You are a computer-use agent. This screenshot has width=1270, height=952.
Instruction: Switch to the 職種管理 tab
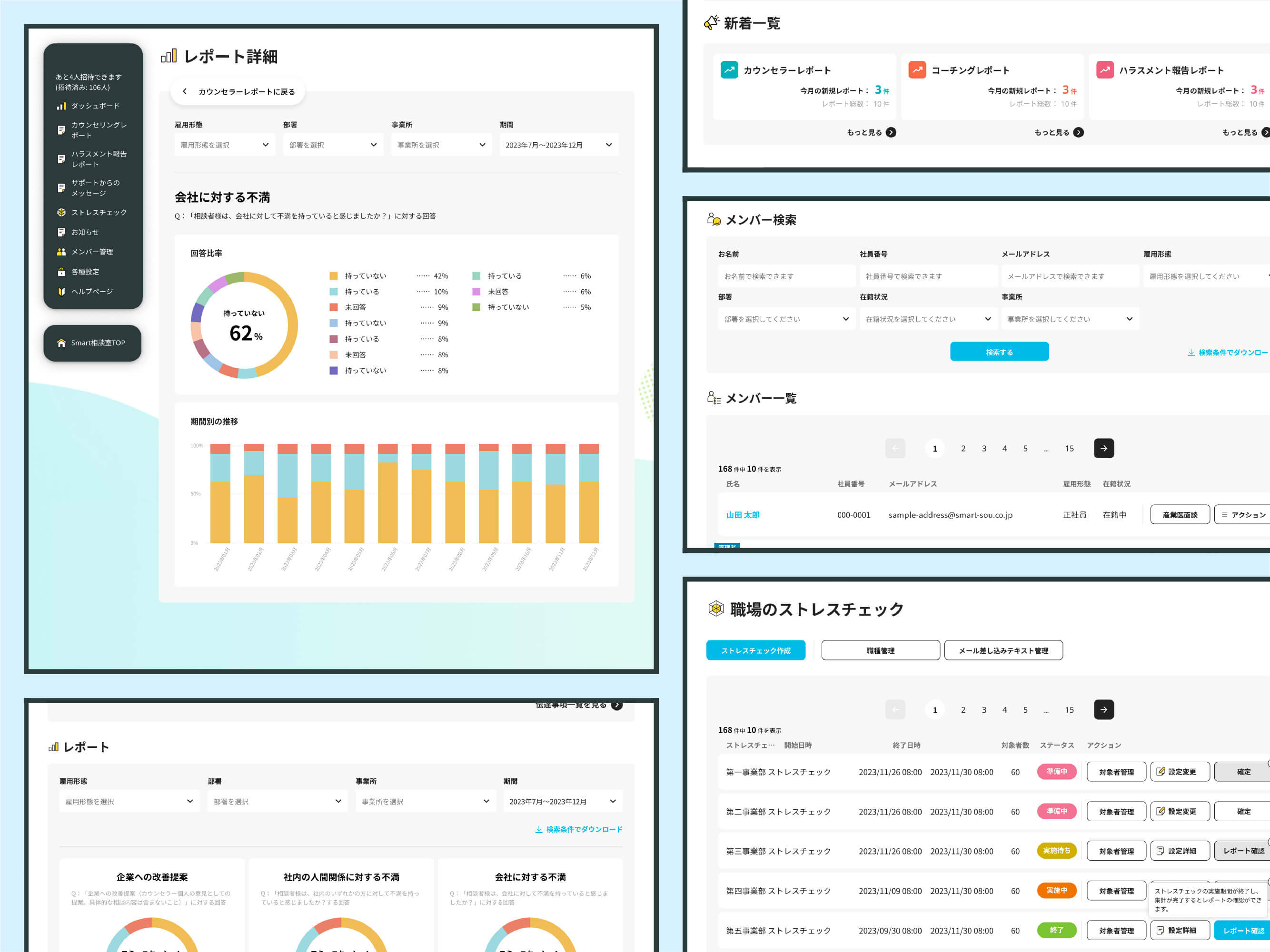(880, 650)
